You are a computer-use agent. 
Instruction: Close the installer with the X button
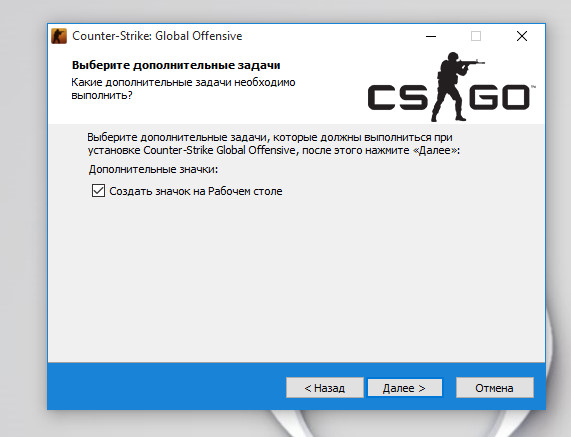[x=522, y=36]
